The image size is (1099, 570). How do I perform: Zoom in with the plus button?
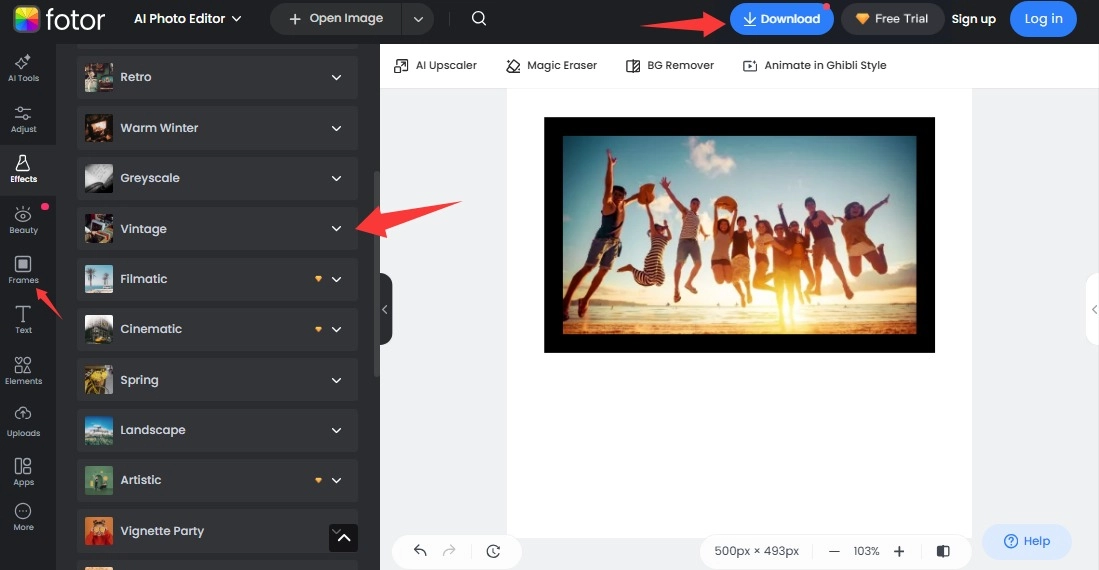pos(899,551)
